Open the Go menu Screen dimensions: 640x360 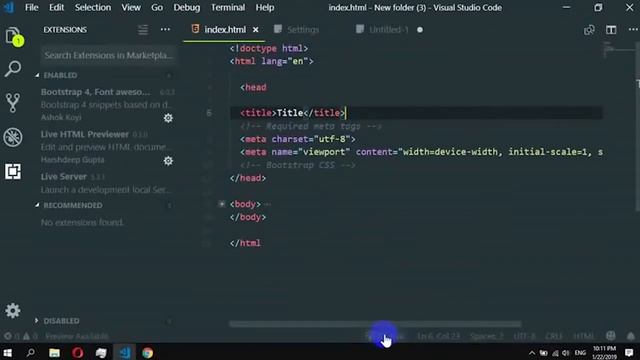click(157, 7)
